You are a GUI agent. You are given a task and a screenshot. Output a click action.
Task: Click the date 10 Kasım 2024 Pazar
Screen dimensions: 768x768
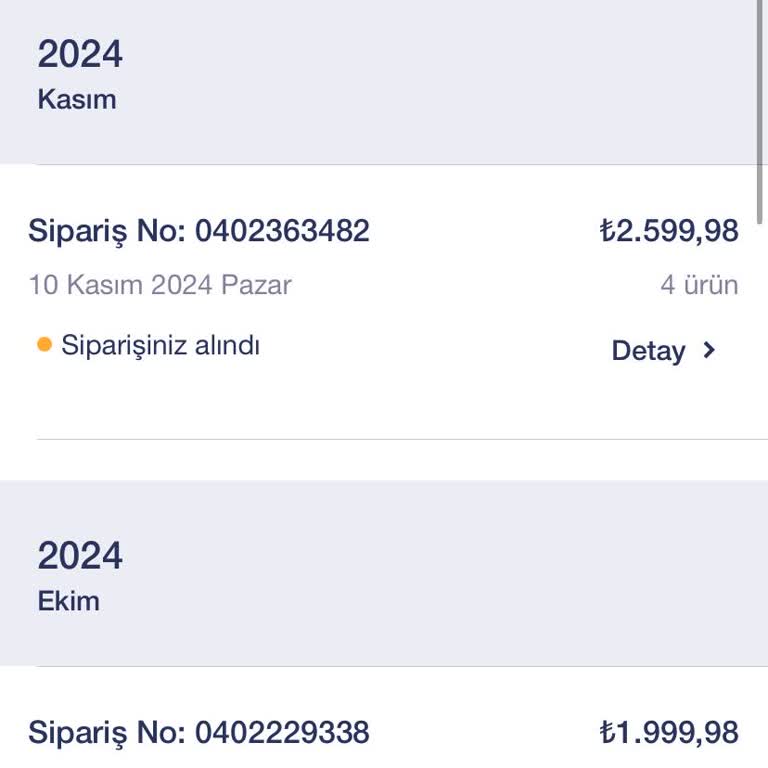(160, 285)
